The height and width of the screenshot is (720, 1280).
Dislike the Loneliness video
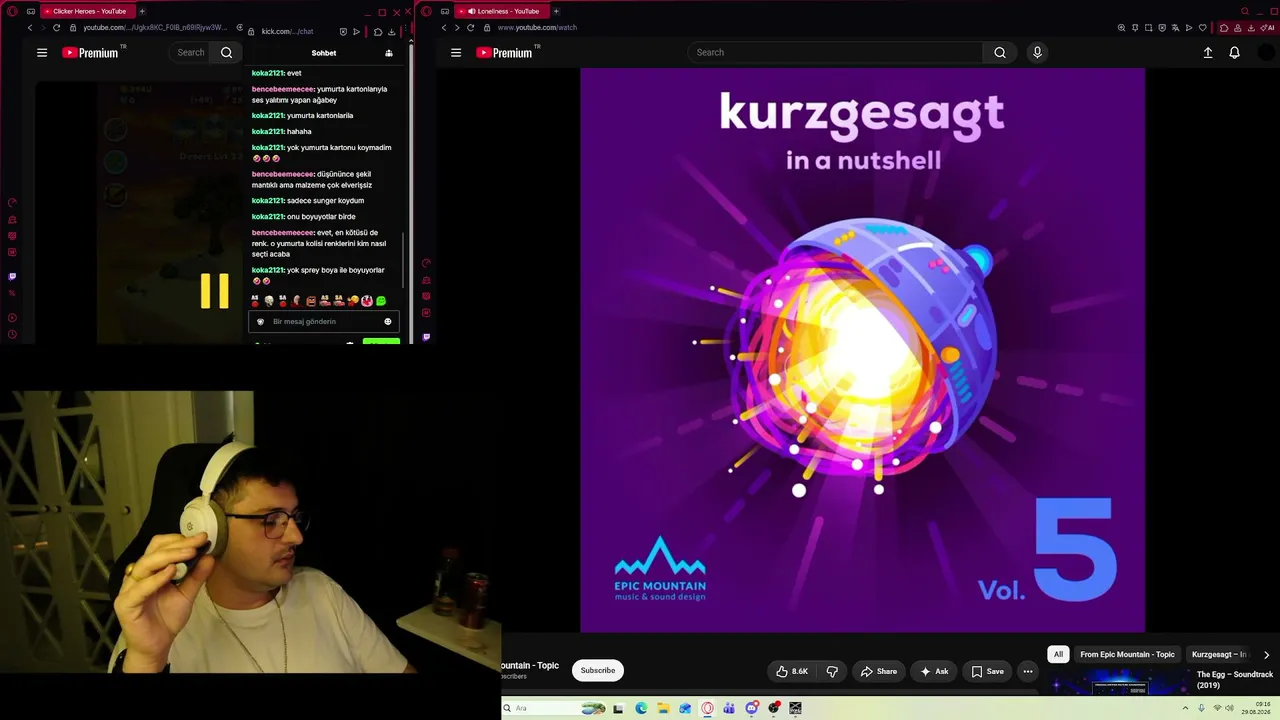pos(832,671)
